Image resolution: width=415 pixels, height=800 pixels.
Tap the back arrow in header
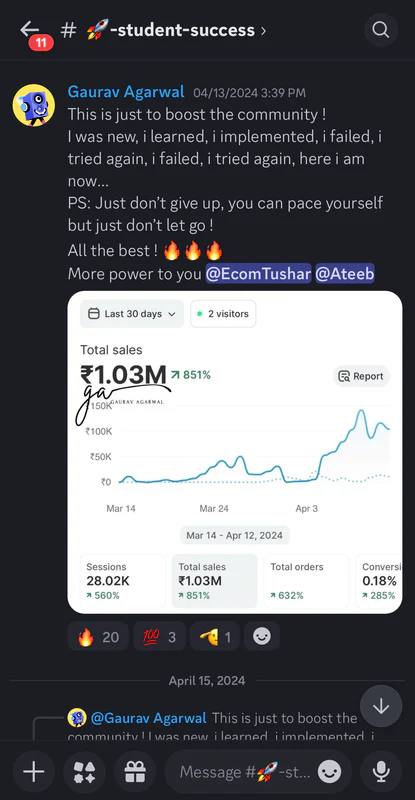click(x=30, y=29)
